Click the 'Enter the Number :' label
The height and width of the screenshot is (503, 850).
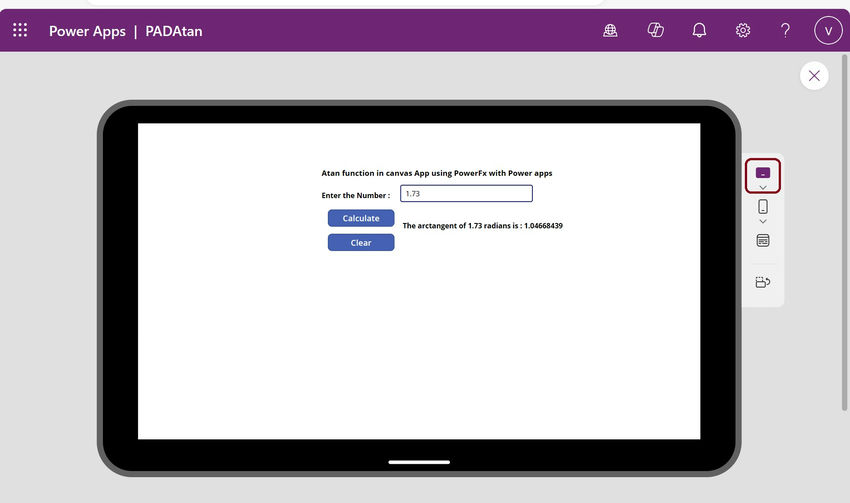(x=356, y=195)
